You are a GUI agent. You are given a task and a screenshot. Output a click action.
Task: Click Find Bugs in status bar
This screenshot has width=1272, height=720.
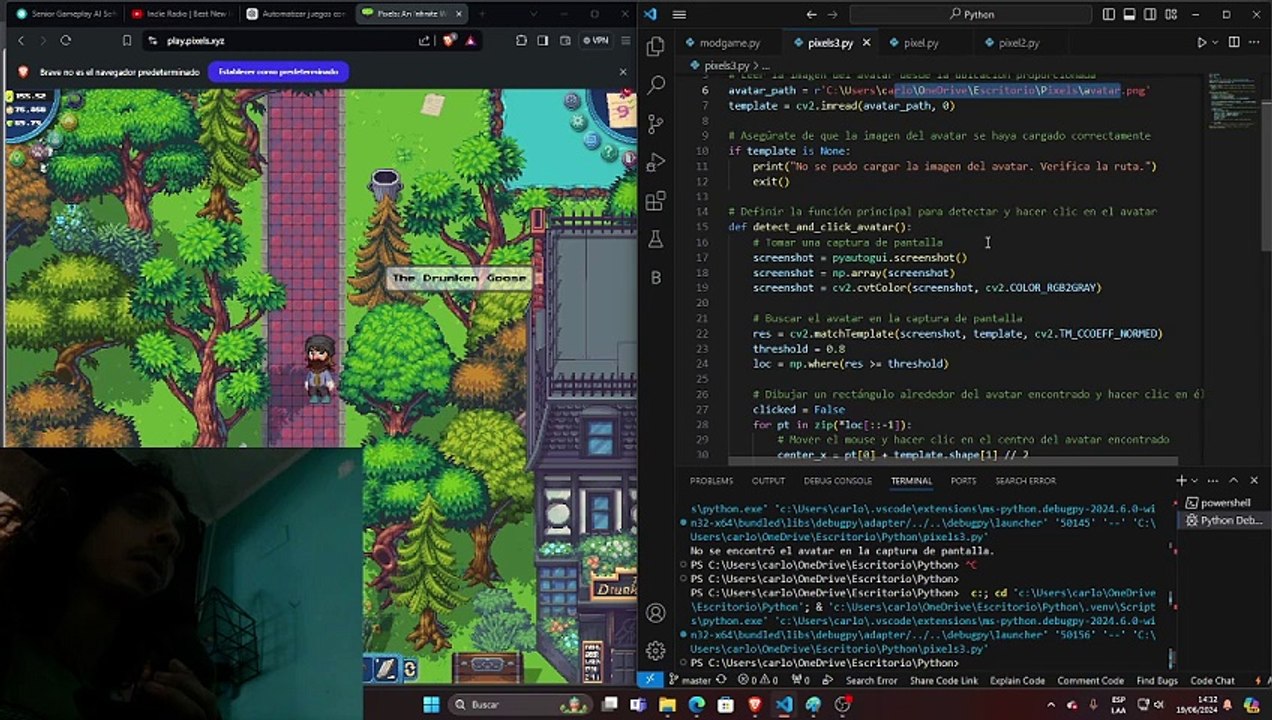(x=1157, y=680)
